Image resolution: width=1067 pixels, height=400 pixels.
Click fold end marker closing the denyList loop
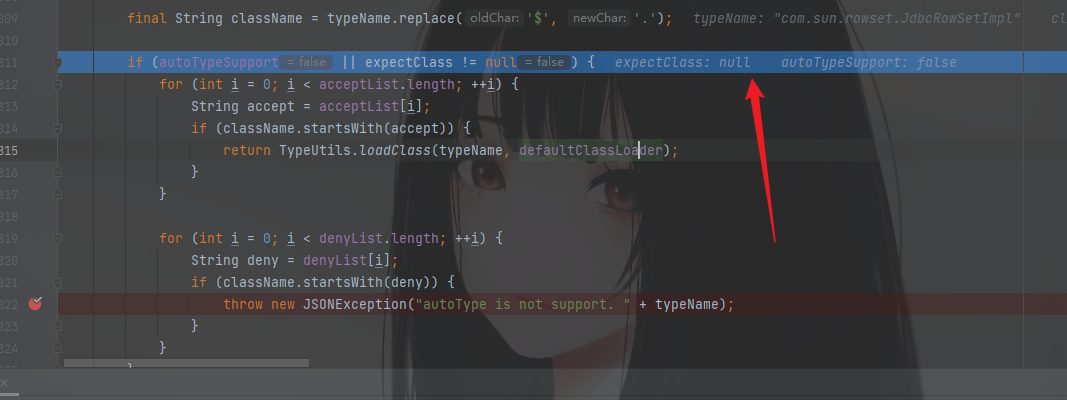coord(58,348)
